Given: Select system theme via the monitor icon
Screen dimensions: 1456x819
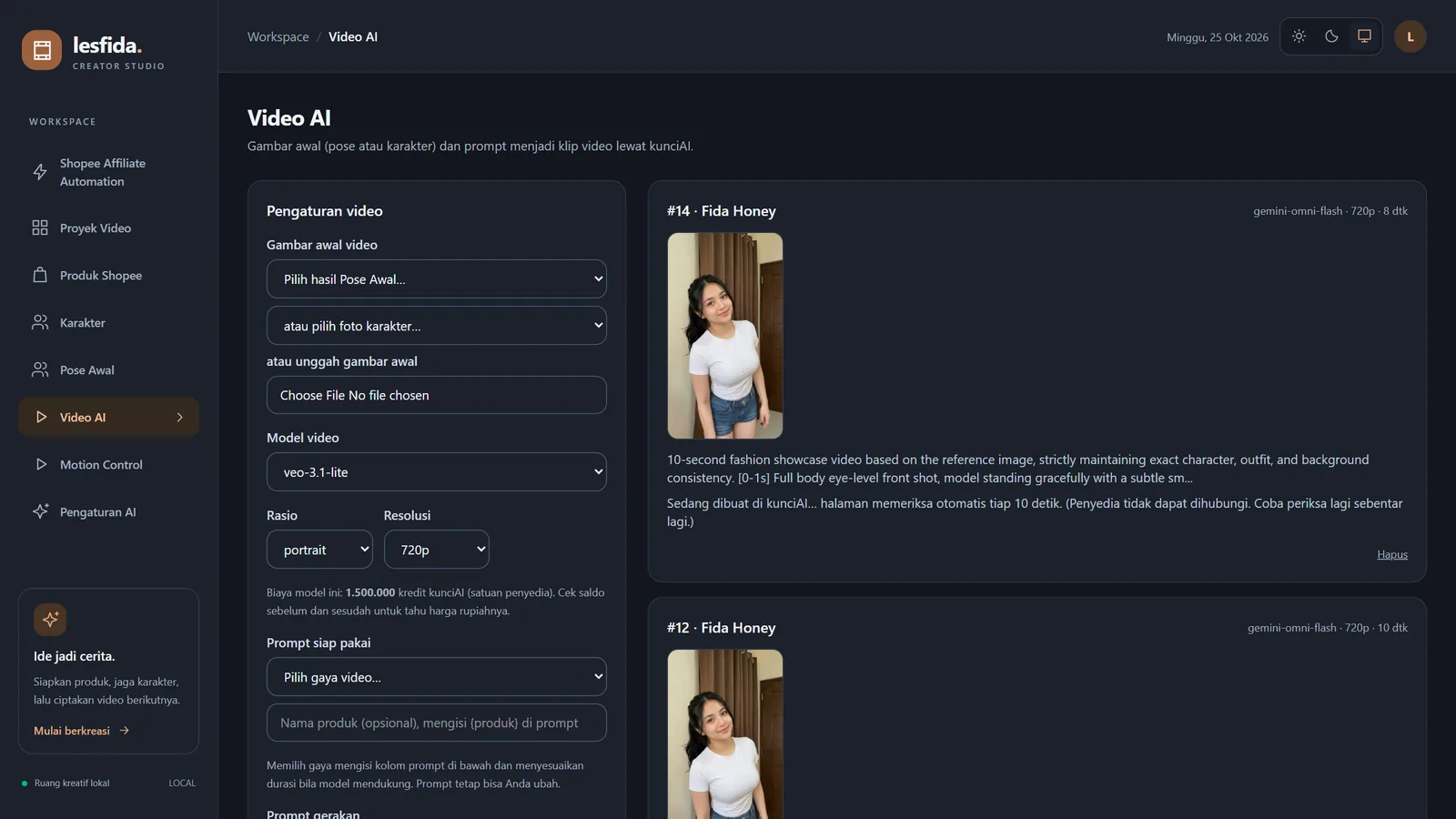Looking at the screenshot, I should coord(1364,36).
